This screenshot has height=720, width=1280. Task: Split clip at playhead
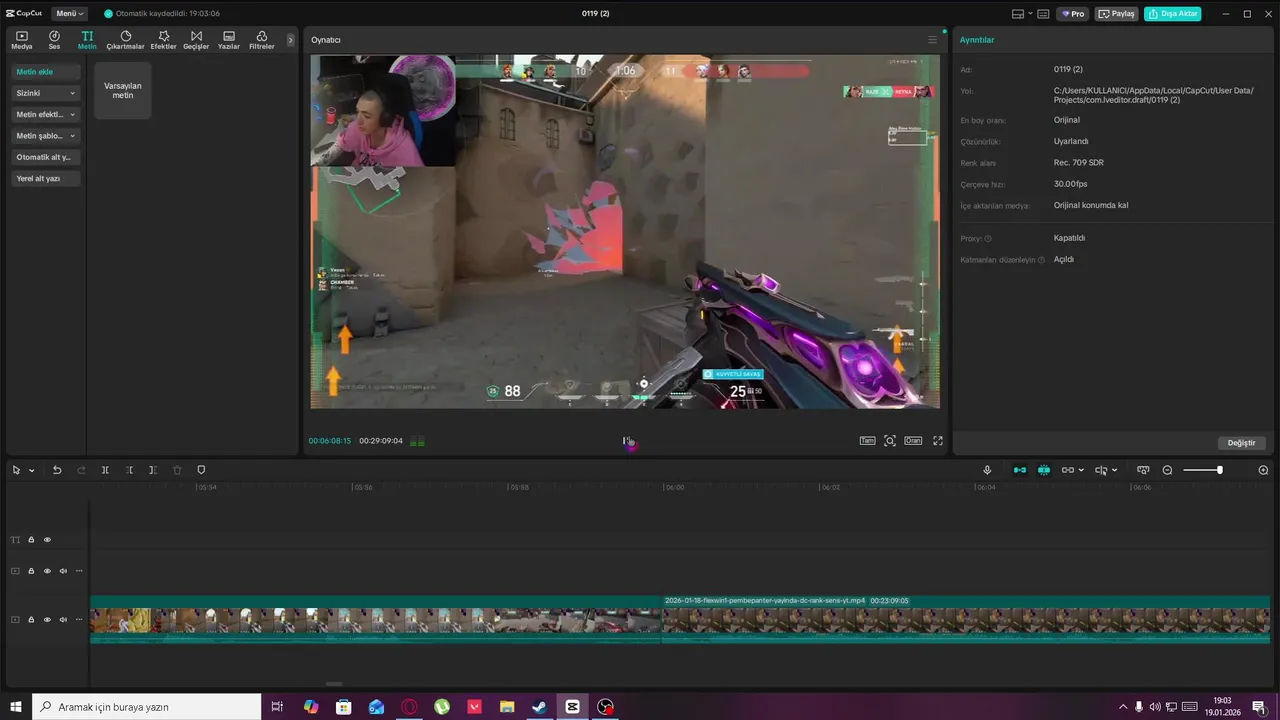[x=105, y=470]
